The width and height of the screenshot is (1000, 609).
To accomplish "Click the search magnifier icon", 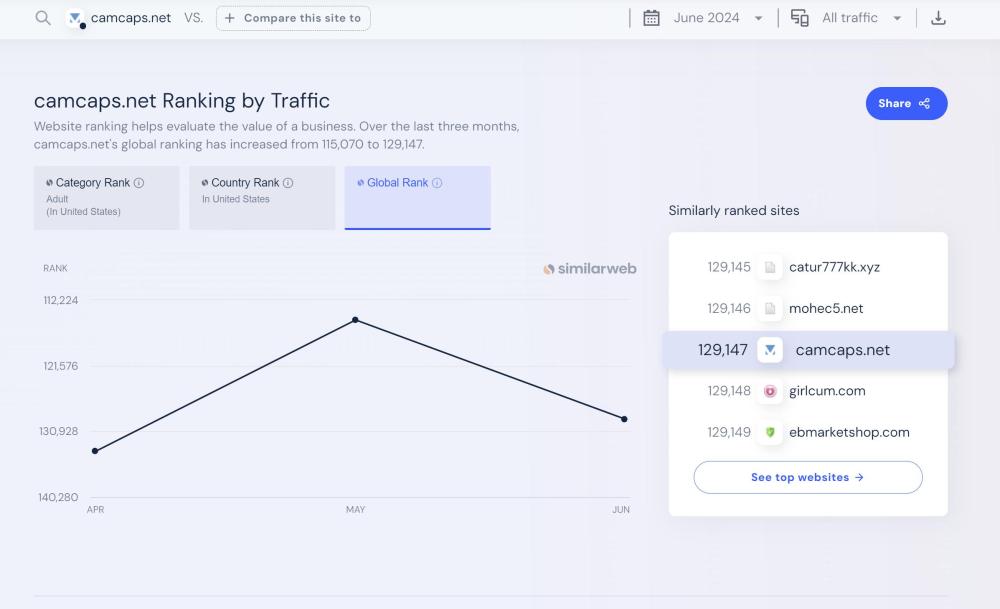I will (43, 18).
